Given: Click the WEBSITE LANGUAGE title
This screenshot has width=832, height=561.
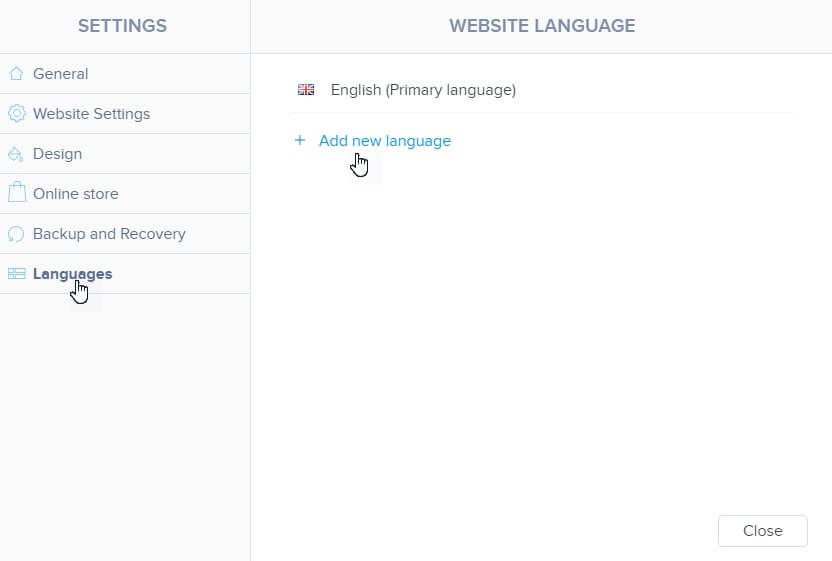Looking at the screenshot, I should [x=541, y=26].
